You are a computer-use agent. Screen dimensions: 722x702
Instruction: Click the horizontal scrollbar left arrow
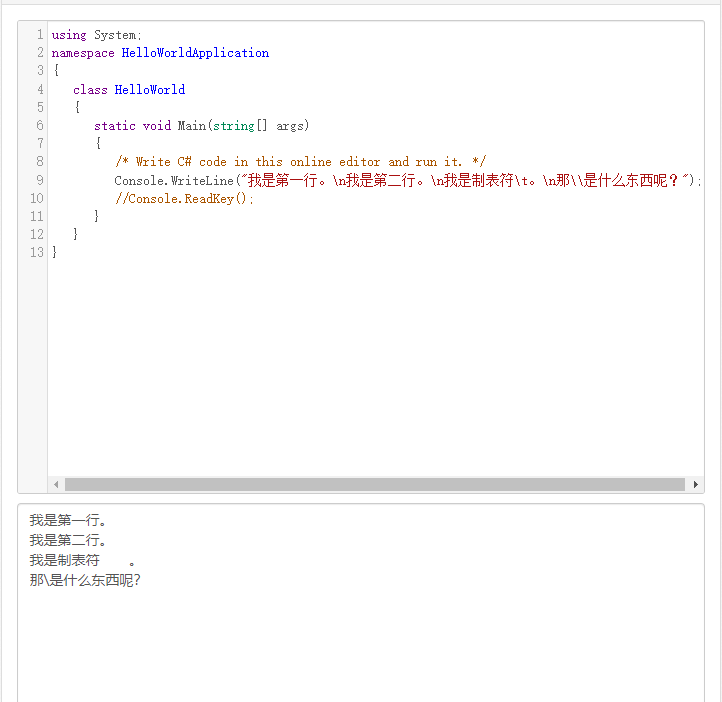tap(56, 484)
